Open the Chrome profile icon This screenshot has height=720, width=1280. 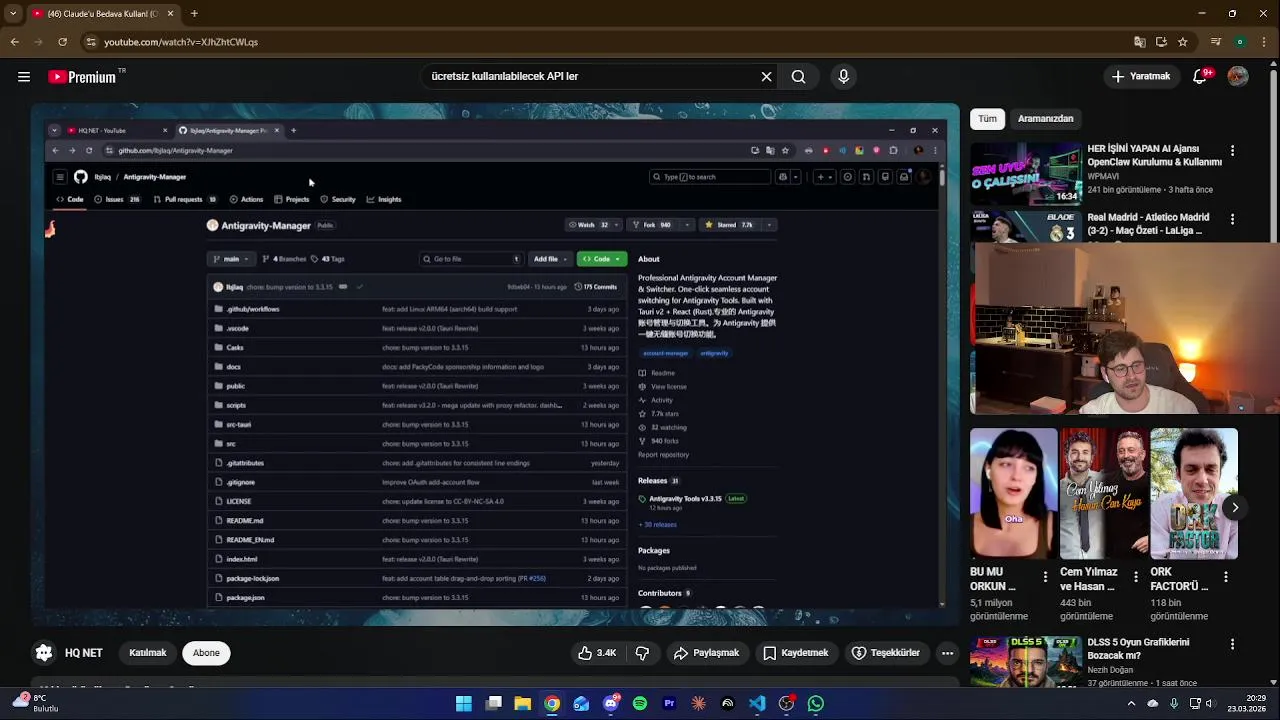tap(1240, 42)
